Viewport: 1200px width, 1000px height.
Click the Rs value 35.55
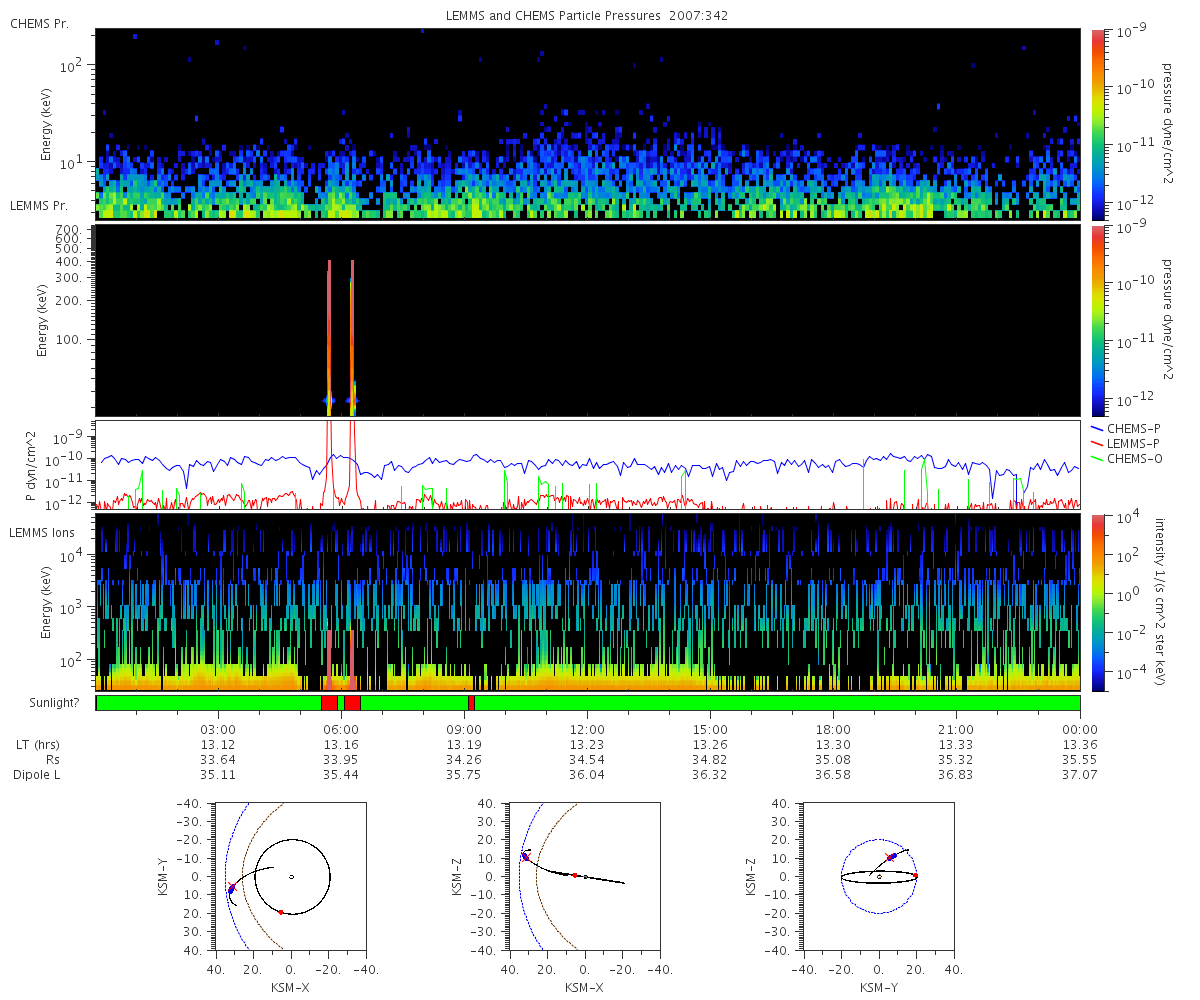(x=1080, y=759)
